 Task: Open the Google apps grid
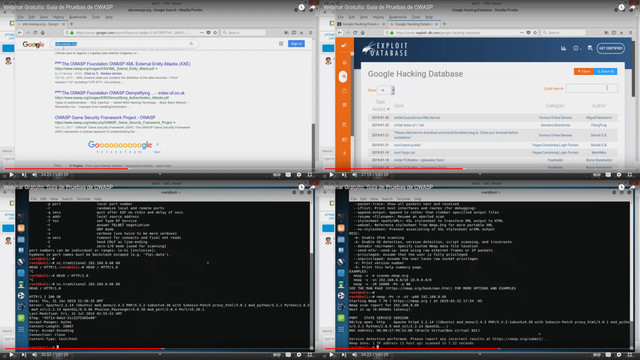click(x=281, y=44)
